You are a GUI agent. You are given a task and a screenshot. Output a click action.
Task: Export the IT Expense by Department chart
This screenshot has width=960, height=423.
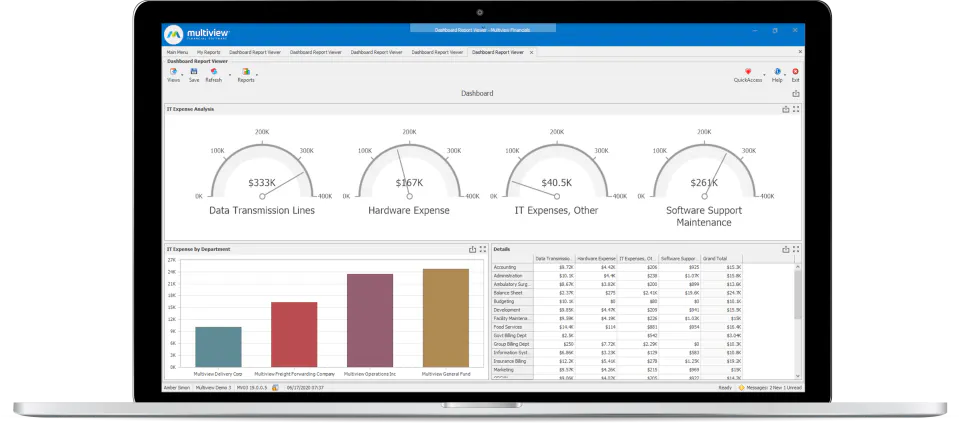point(472,249)
